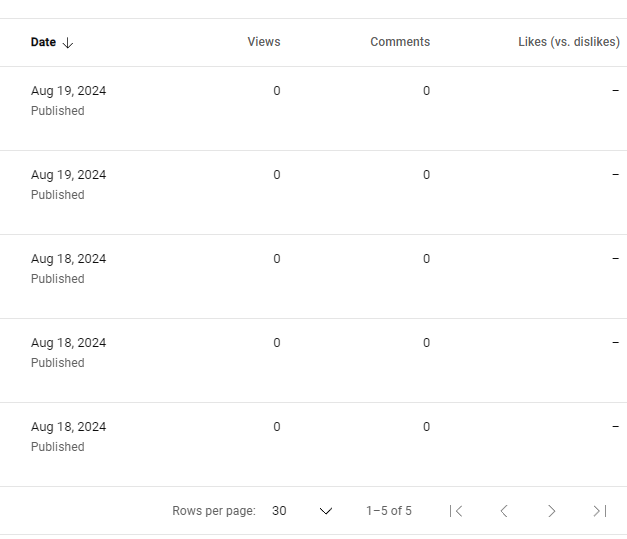Select the first row's Aug 19, 2024 date

68,91
